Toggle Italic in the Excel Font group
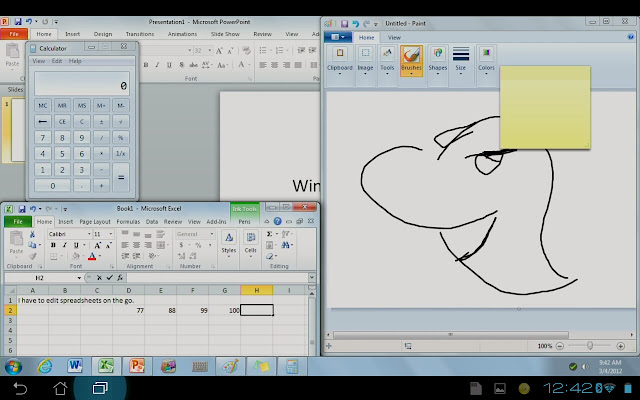The width and height of the screenshot is (640, 400). [x=64, y=245]
